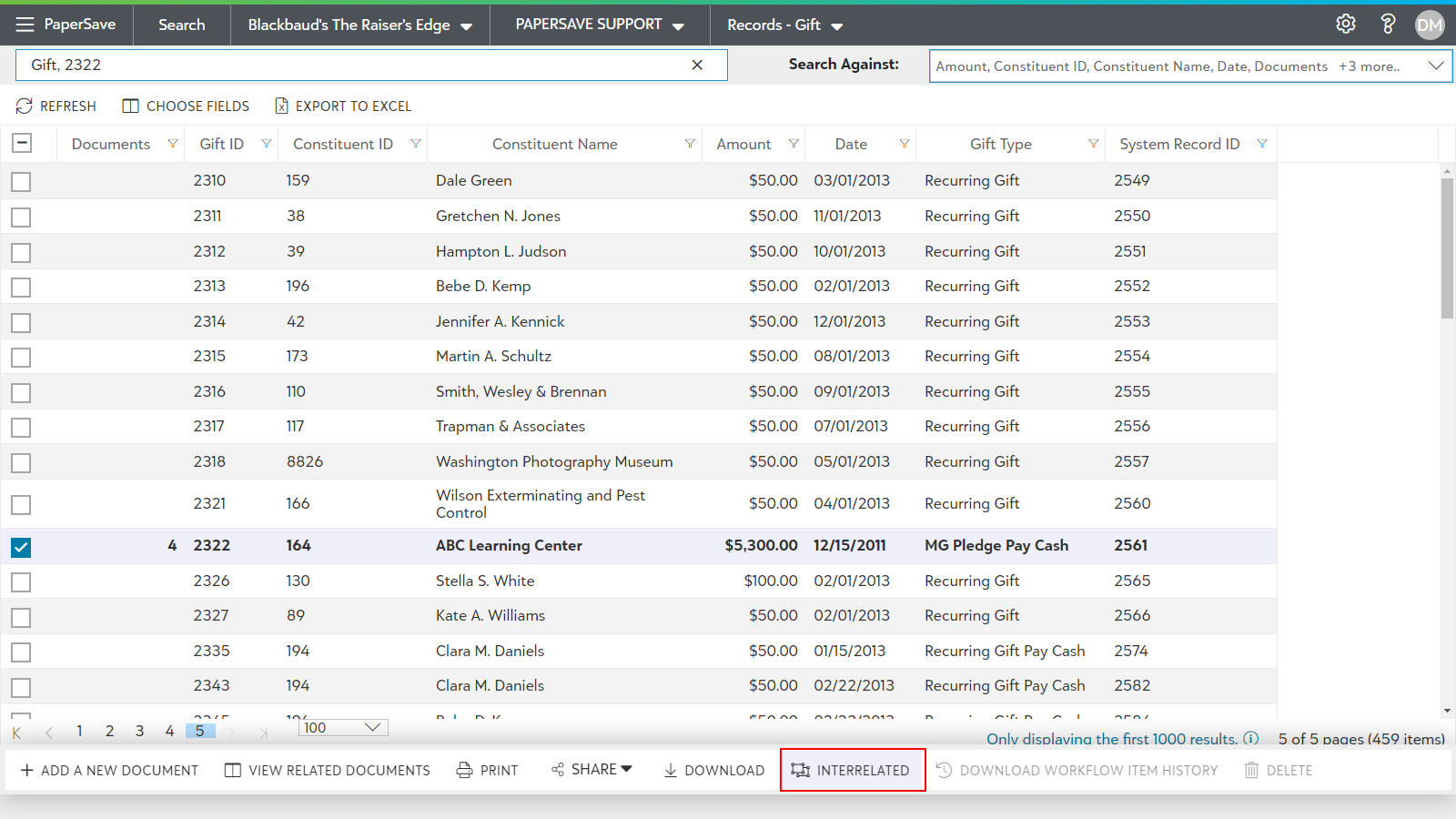Click Export to Excel
Screen dimensions: 1456x819
tap(343, 106)
